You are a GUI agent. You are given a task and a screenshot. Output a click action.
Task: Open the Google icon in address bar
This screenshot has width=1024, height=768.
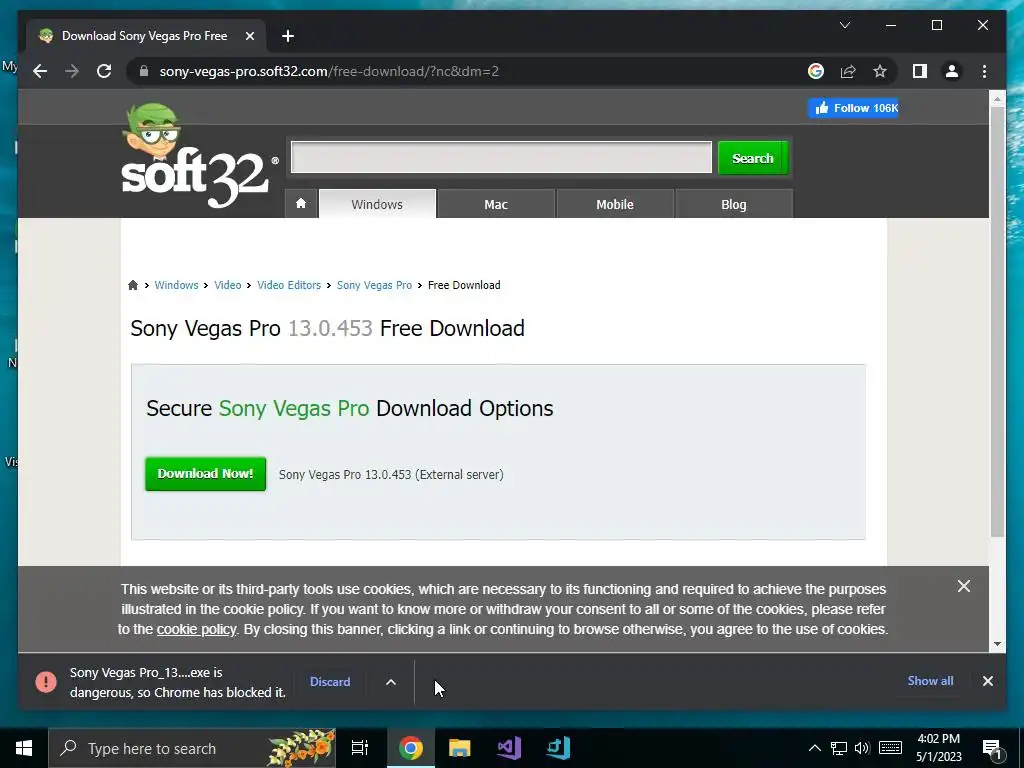tap(816, 71)
